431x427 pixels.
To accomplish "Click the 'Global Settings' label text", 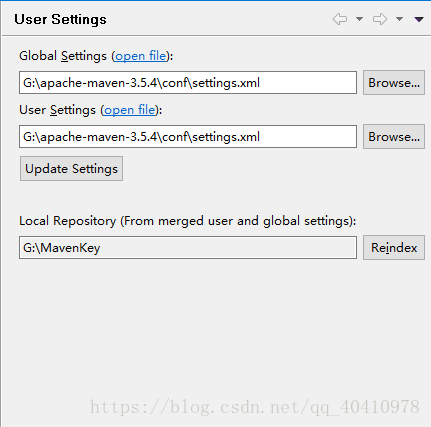I will [63, 56].
